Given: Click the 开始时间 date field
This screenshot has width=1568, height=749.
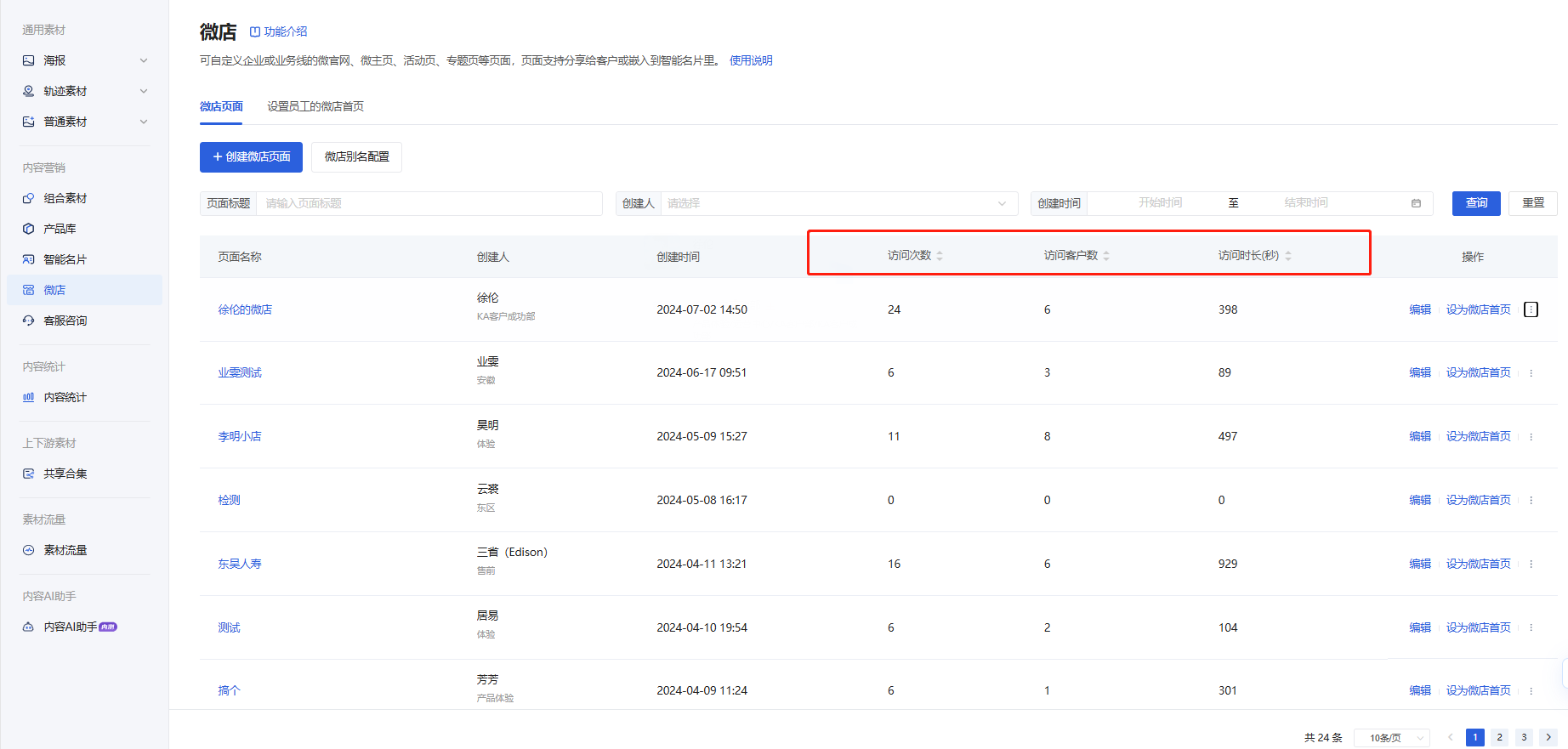Looking at the screenshot, I should point(1160,203).
